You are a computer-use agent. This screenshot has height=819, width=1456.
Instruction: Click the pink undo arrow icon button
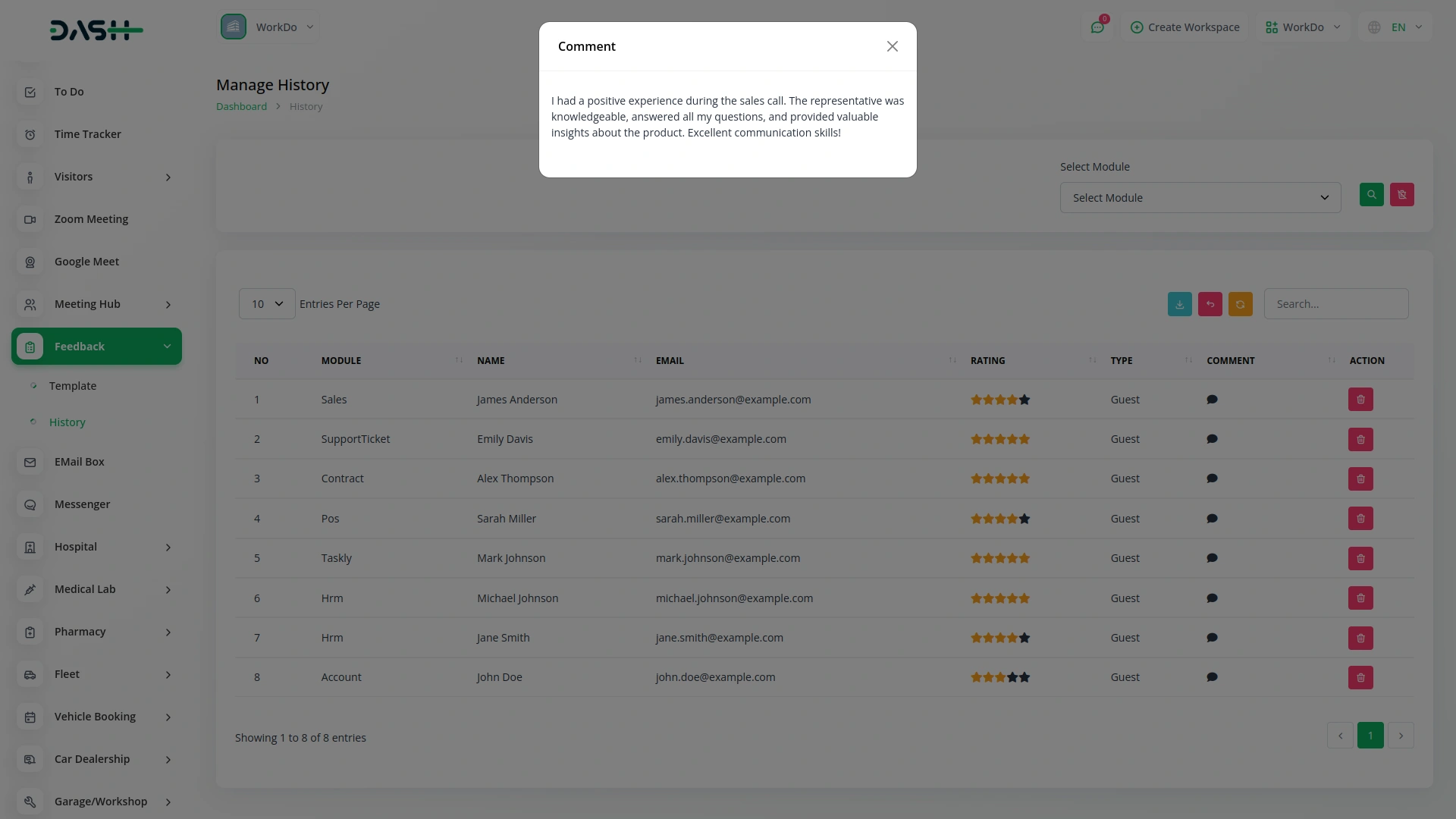[x=1210, y=304]
